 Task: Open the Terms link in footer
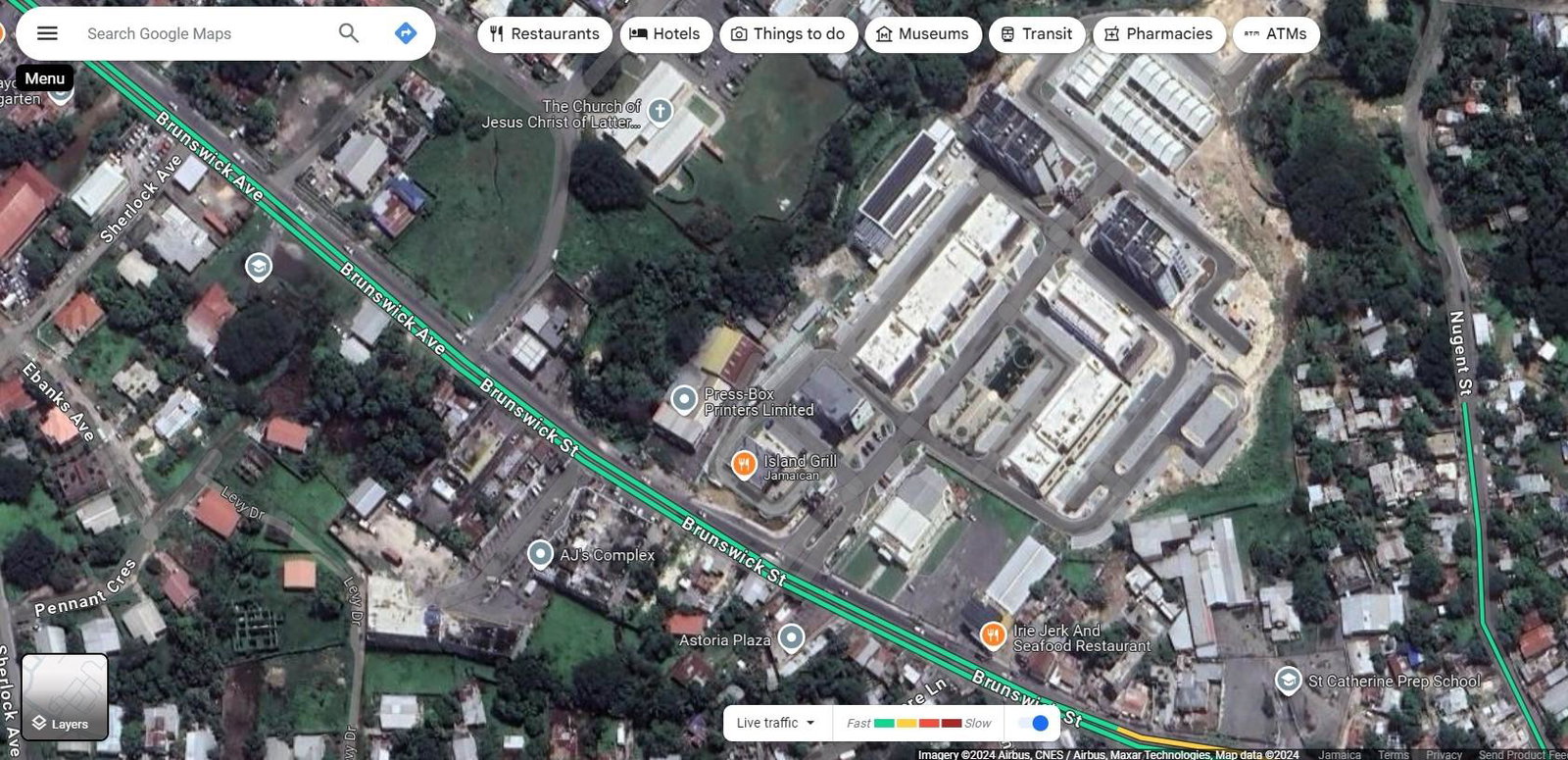tap(1393, 754)
